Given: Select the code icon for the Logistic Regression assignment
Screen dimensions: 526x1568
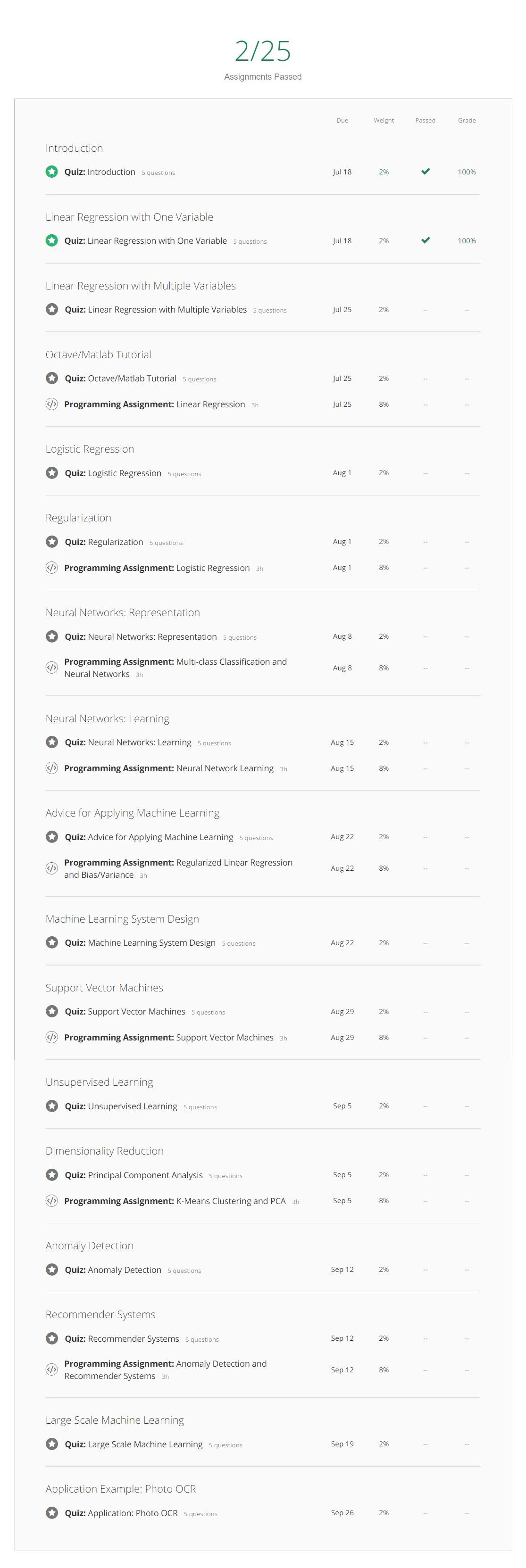Looking at the screenshot, I should [52, 567].
